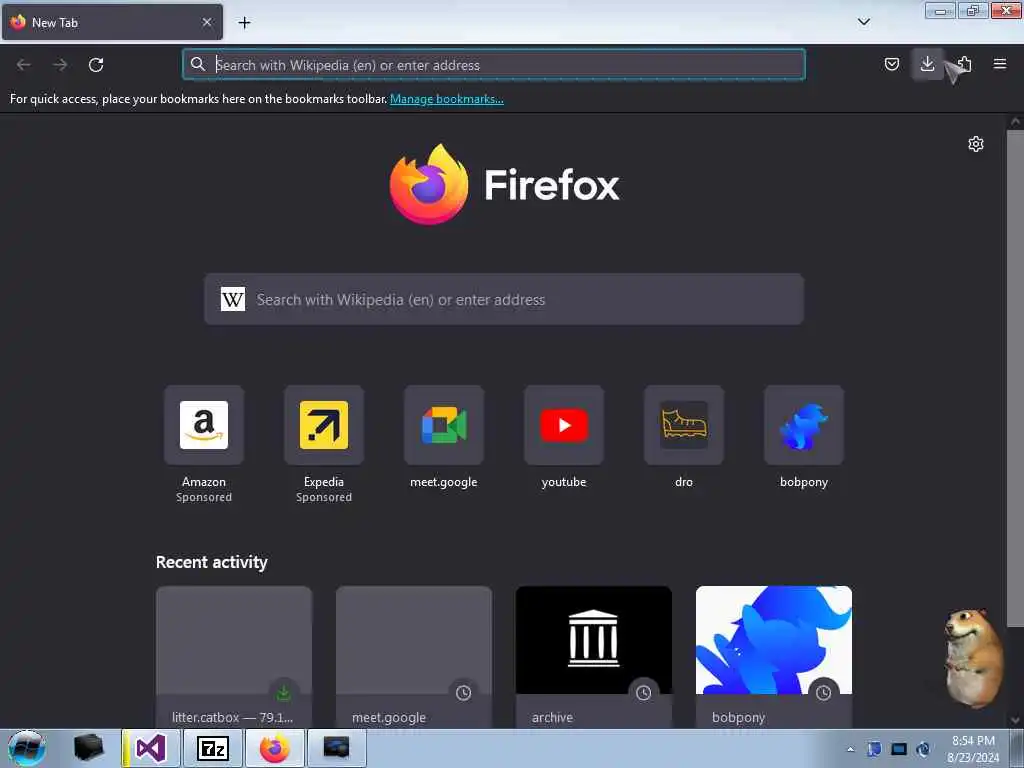Open the litter.catbox recent activity card
Image resolution: width=1024 pixels, height=768 pixels.
pos(234,657)
